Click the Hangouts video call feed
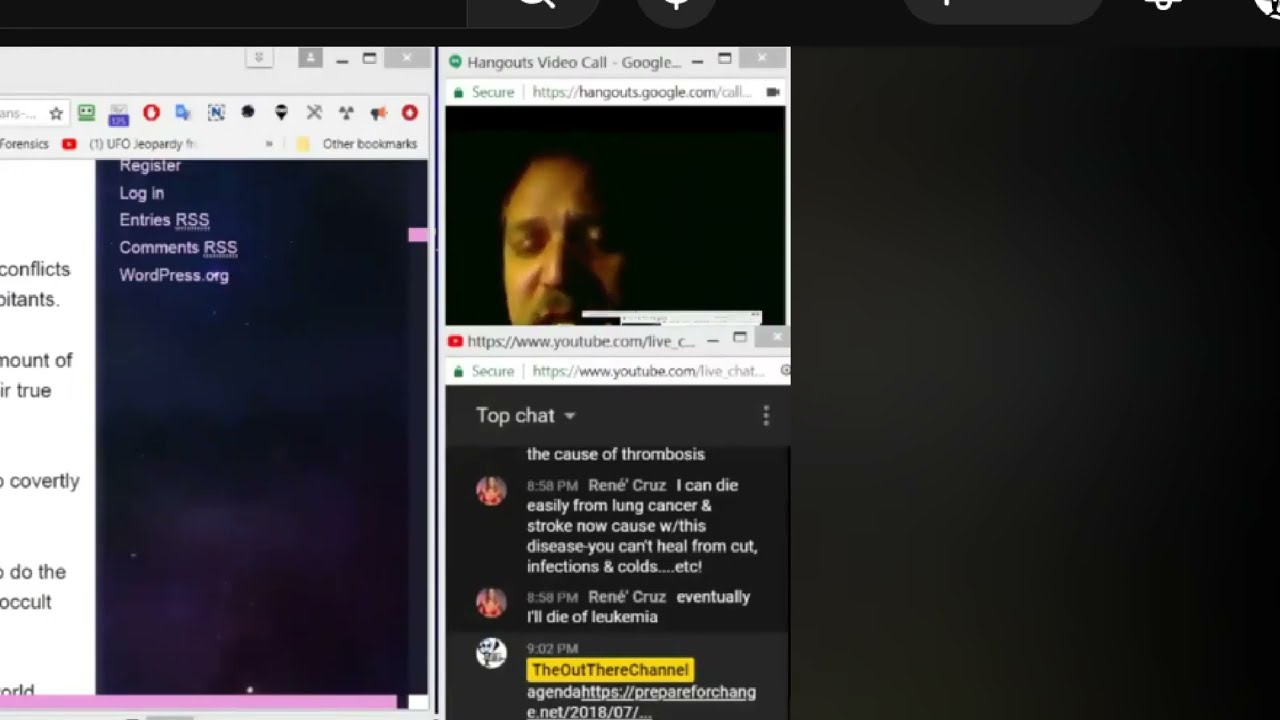Image resolution: width=1280 pixels, height=720 pixels. click(x=615, y=215)
